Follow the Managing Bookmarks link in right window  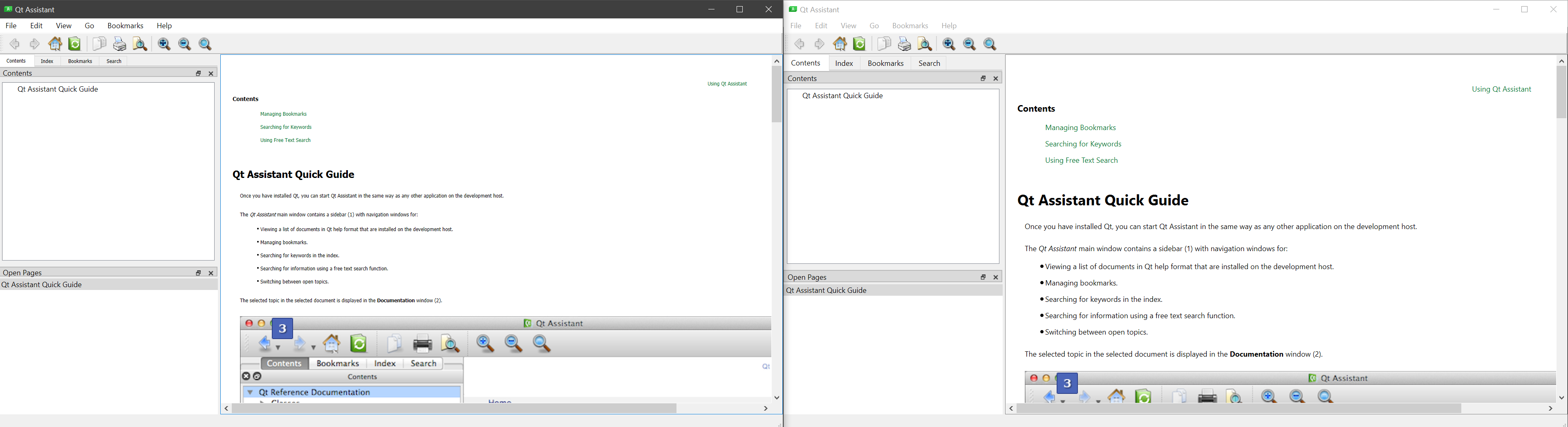click(x=1080, y=128)
